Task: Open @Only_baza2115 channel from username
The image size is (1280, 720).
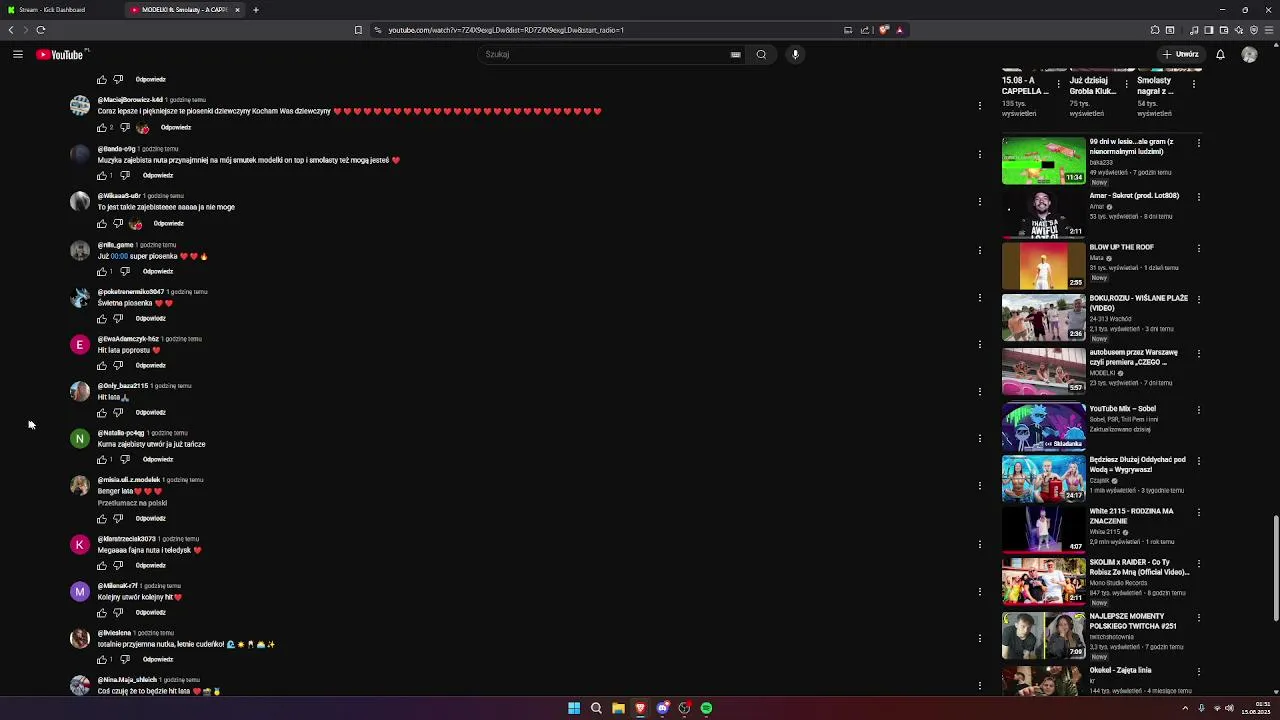Action: click(x=122, y=386)
